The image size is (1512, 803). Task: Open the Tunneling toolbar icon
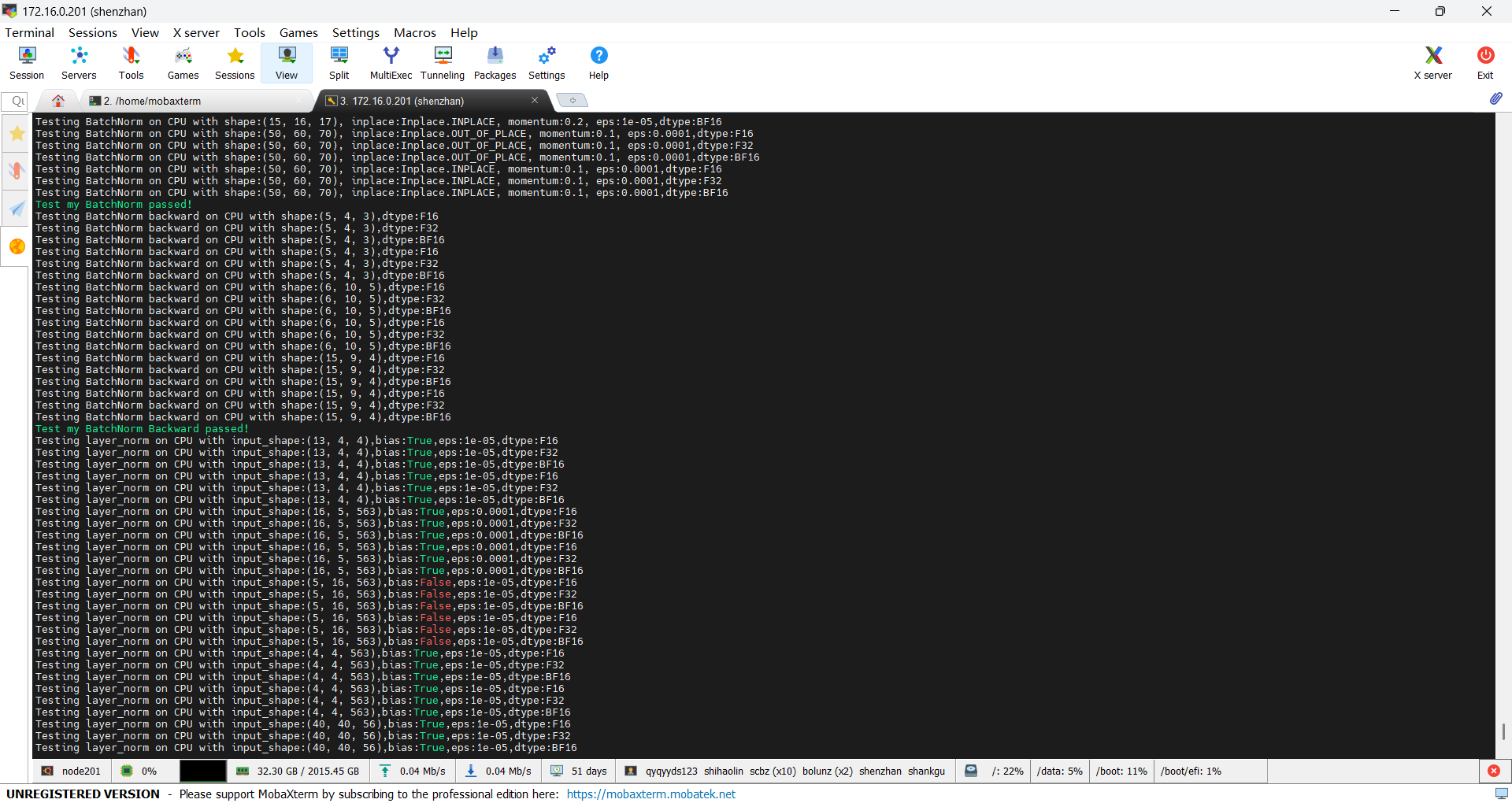[x=443, y=62]
